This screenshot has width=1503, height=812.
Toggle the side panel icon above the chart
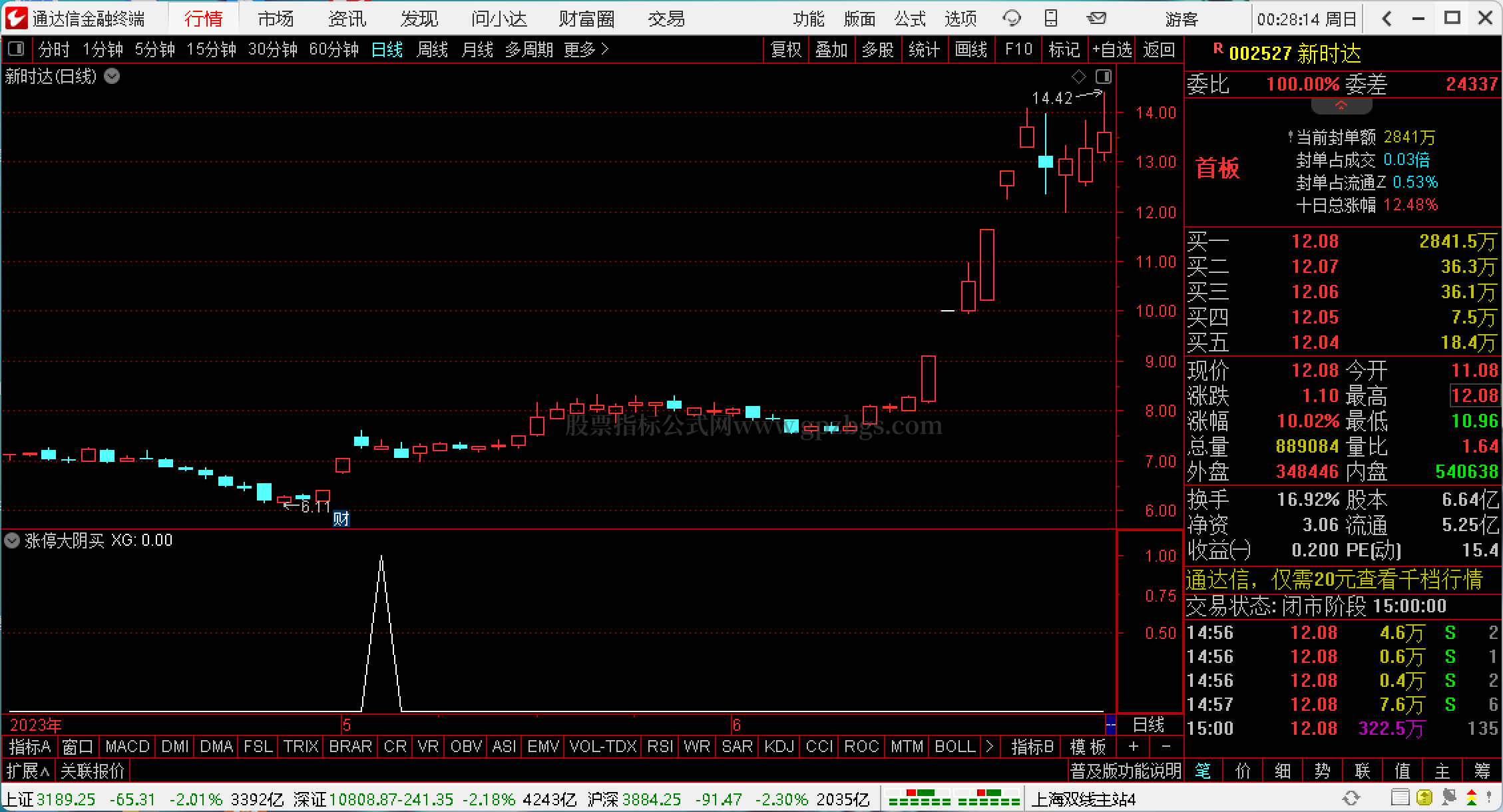1103,77
